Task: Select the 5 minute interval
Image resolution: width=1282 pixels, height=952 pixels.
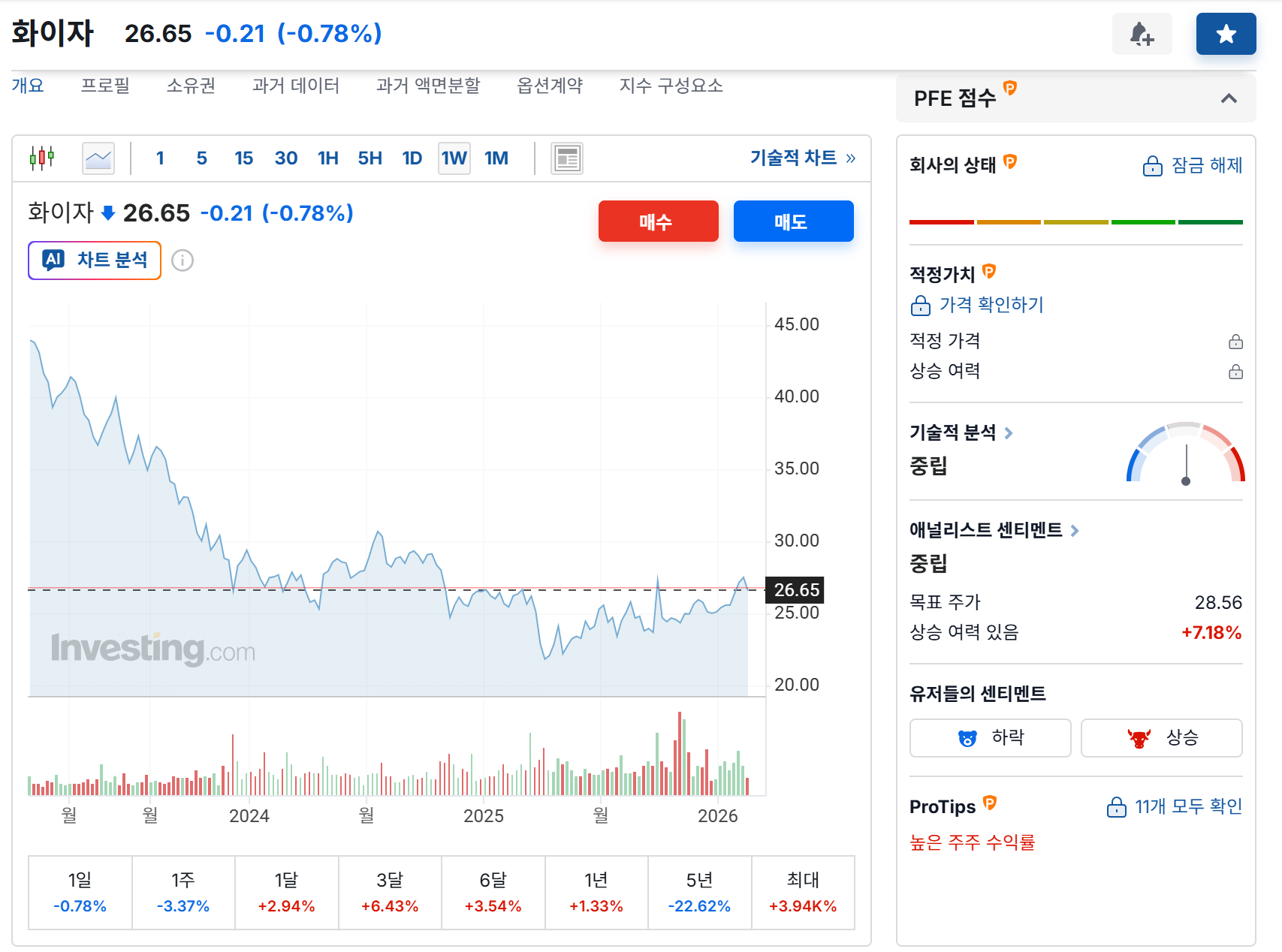Action: click(201, 158)
